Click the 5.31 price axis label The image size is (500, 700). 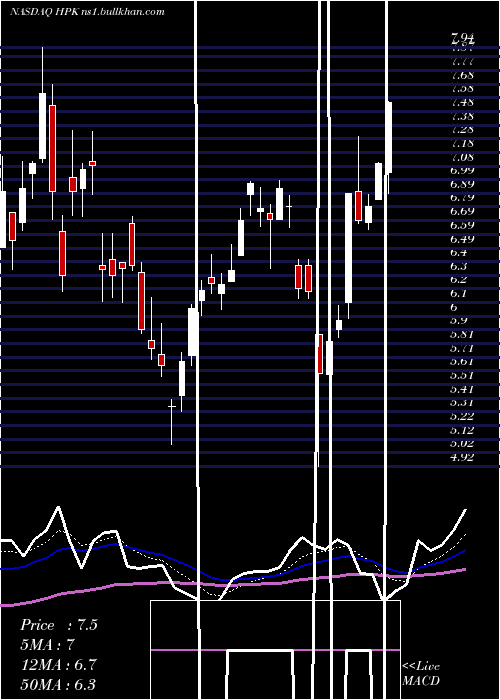(462, 403)
